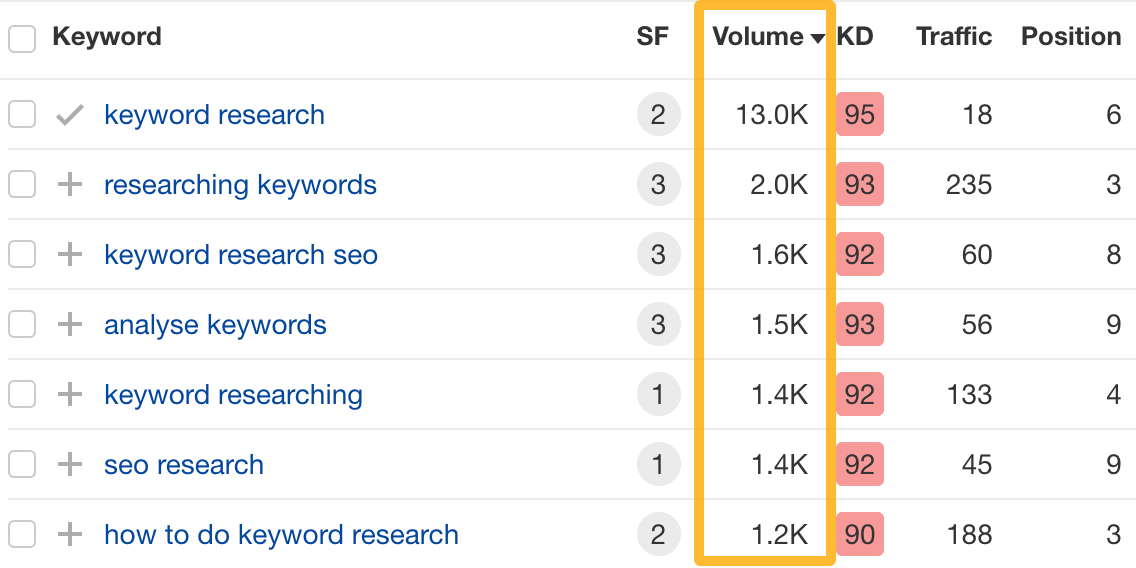1136x568 pixels.
Task: Sort table by Traffic column header
Action: 954,37
